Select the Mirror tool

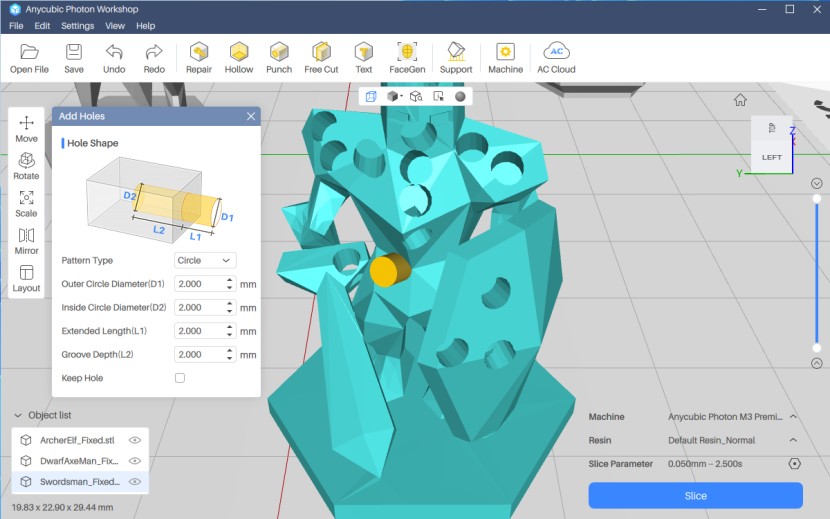click(x=26, y=241)
